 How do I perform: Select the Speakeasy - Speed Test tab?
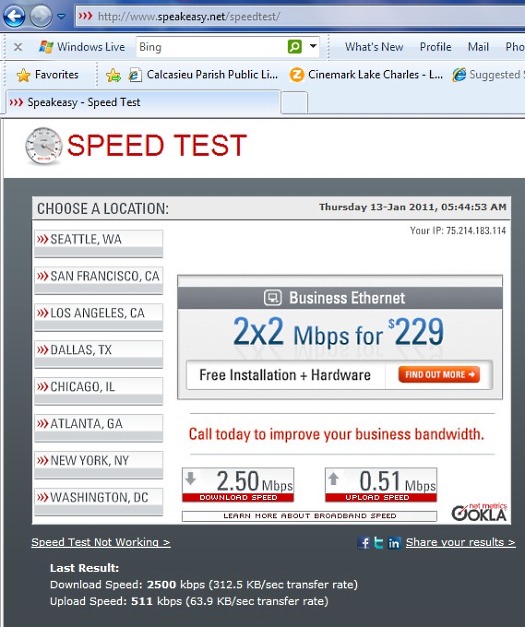click(x=143, y=102)
